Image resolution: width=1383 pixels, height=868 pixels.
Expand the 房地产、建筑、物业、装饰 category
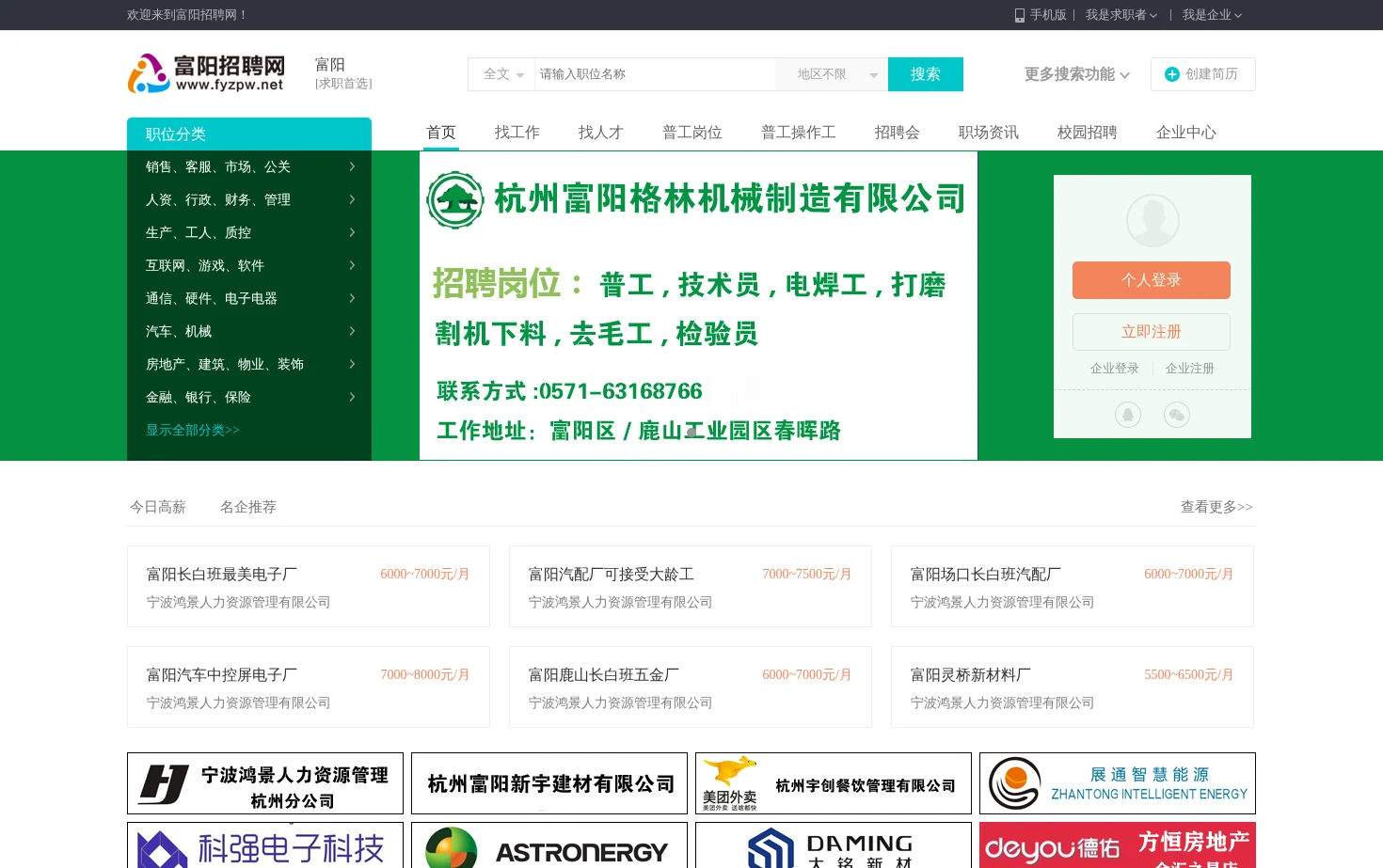[249, 364]
